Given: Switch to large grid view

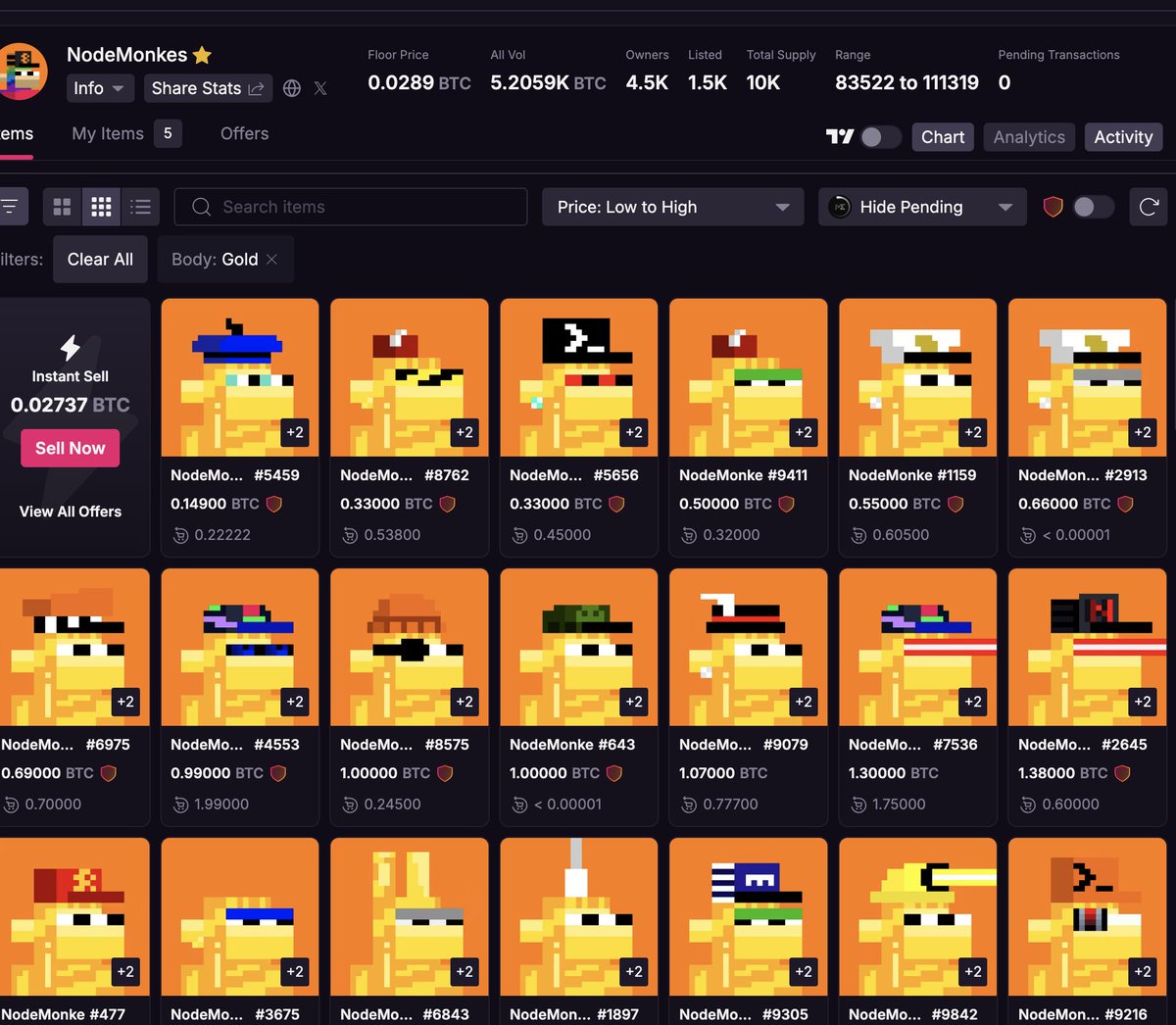Looking at the screenshot, I should [x=62, y=207].
